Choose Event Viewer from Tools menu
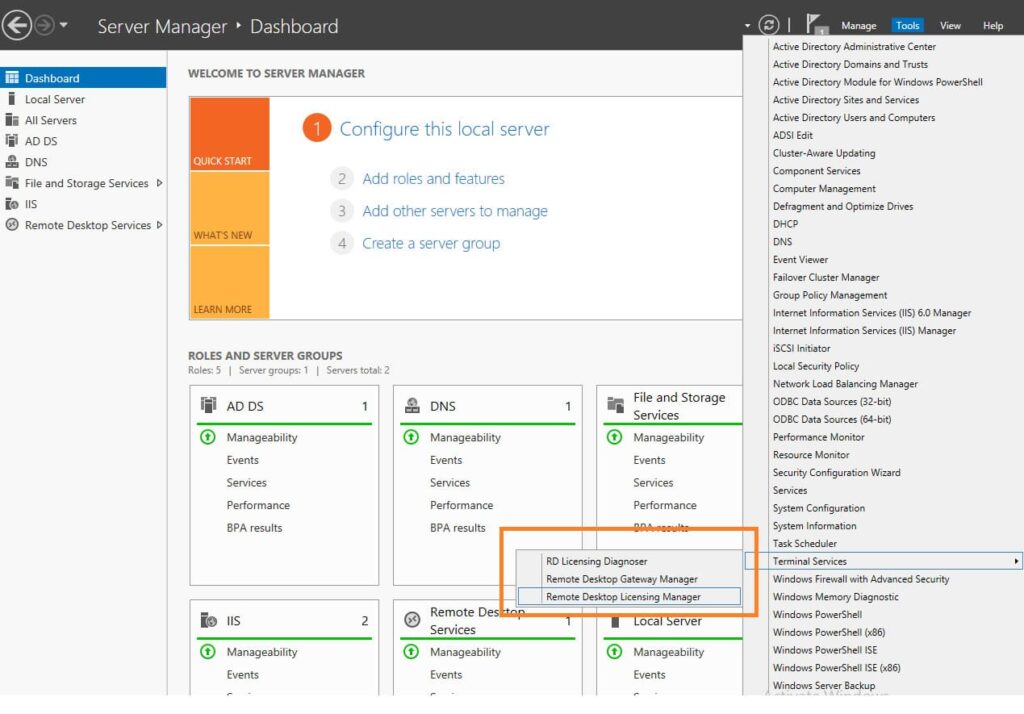1024x714 pixels. [x=800, y=260]
